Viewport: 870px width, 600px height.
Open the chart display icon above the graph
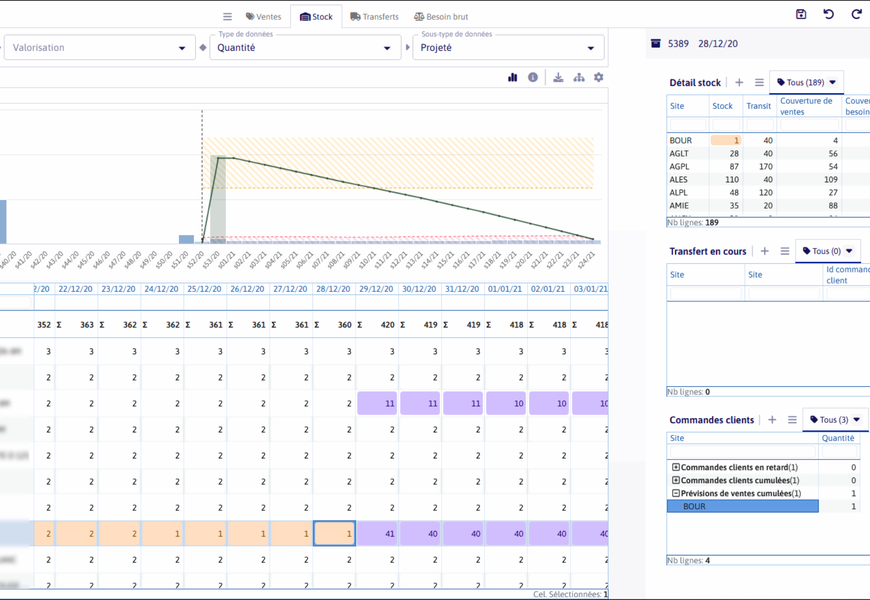pyautogui.click(x=513, y=77)
